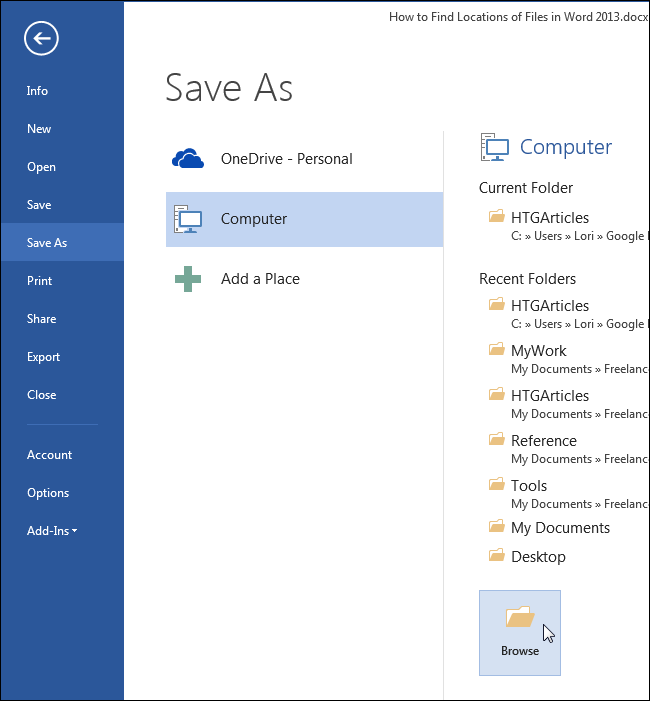
Task: Select the OneDrive cloud icon
Action: [x=188, y=158]
